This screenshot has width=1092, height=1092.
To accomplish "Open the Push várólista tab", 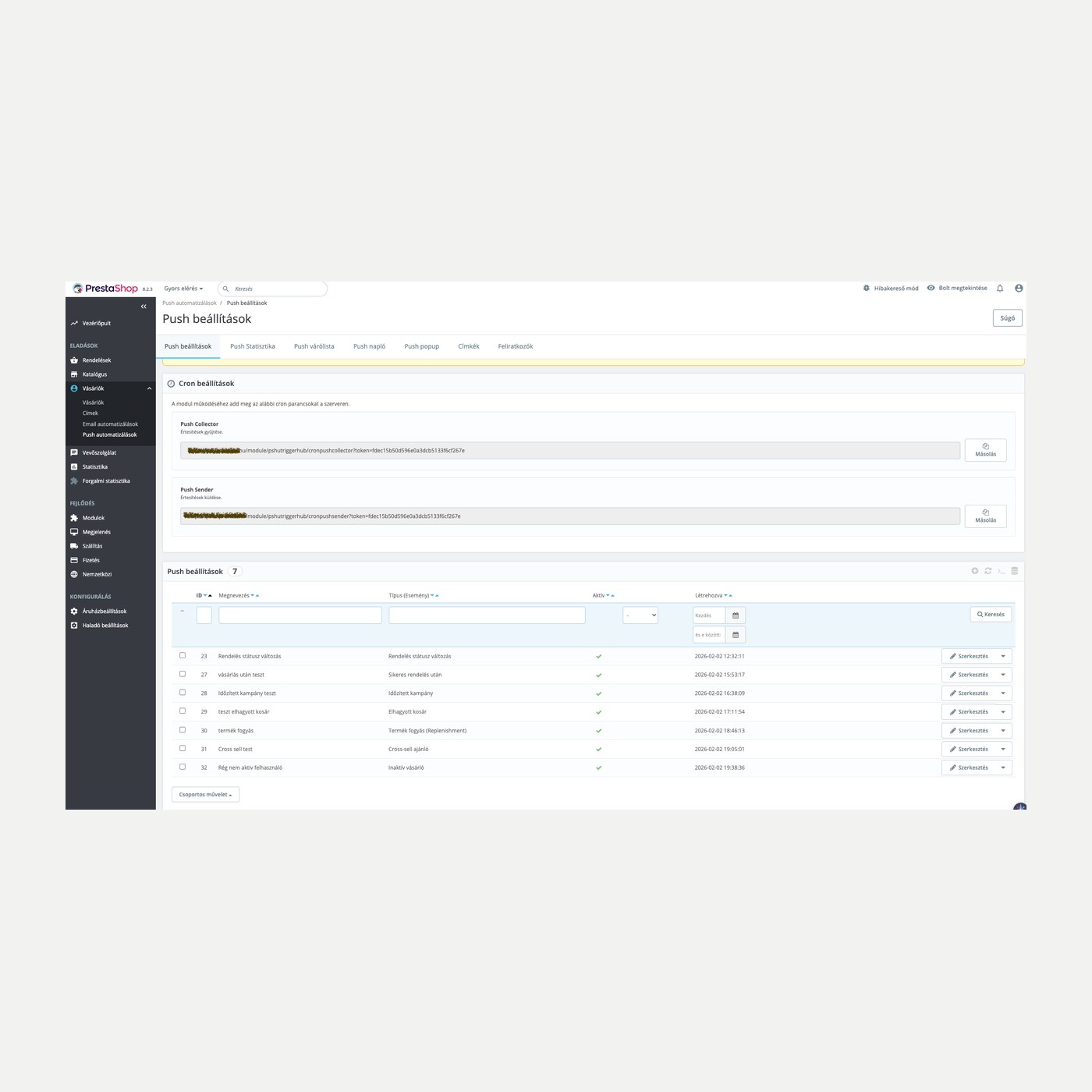I will pyautogui.click(x=314, y=346).
